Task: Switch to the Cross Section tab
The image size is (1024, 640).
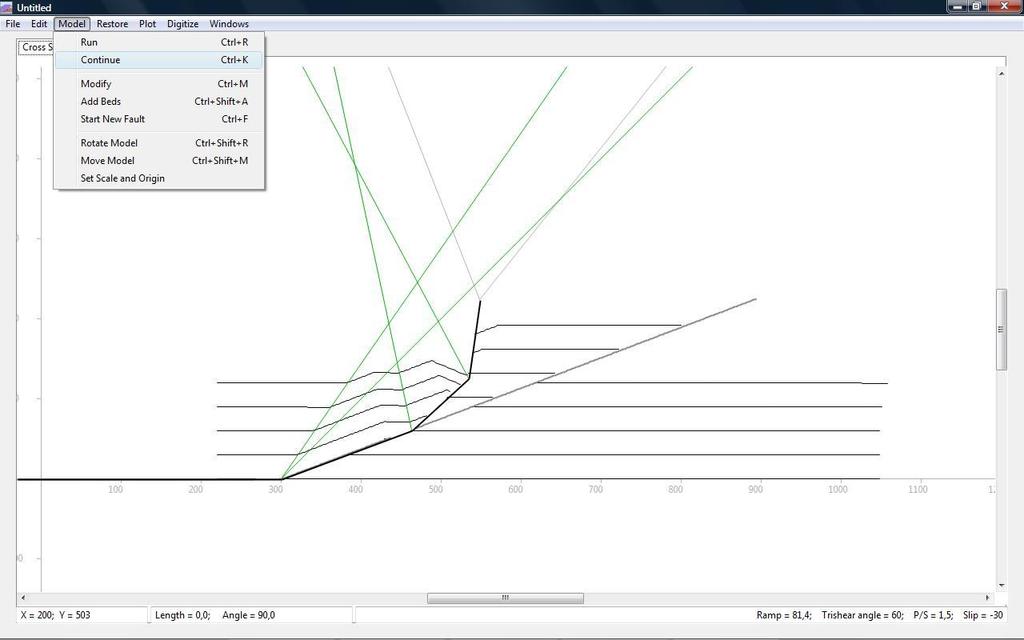Action: coord(36,47)
